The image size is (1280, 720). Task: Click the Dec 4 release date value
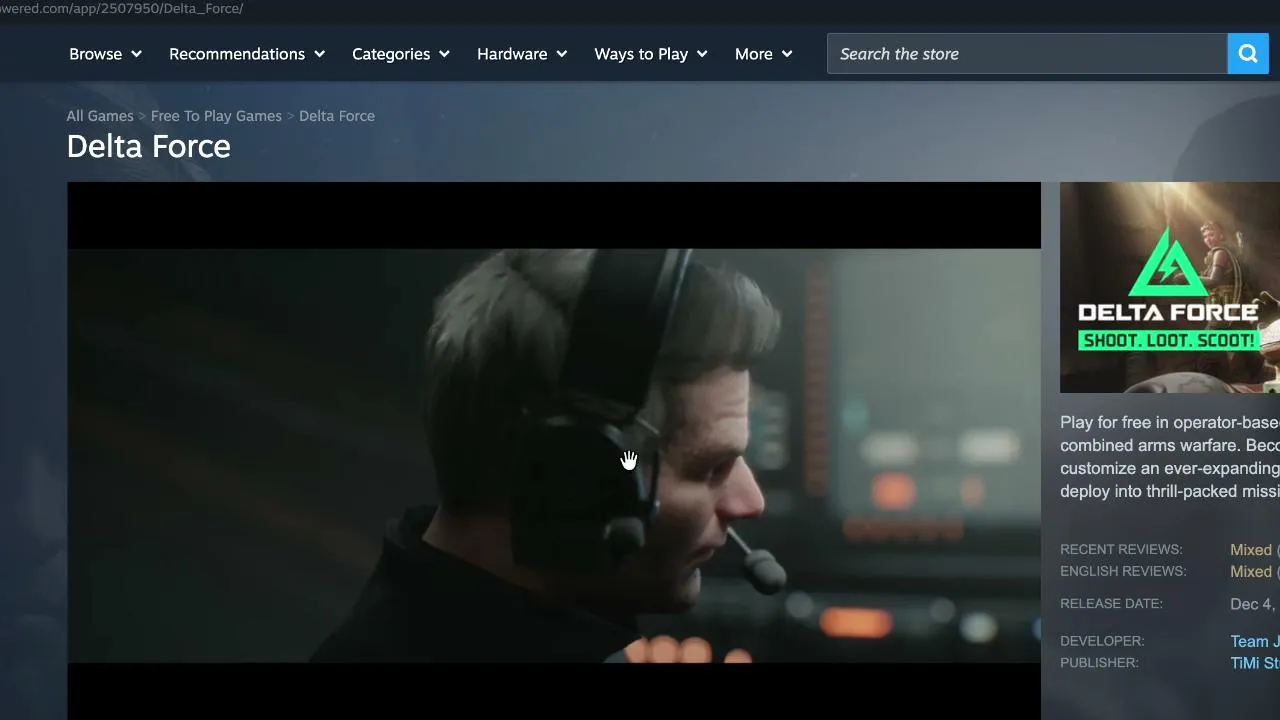tap(1254, 604)
